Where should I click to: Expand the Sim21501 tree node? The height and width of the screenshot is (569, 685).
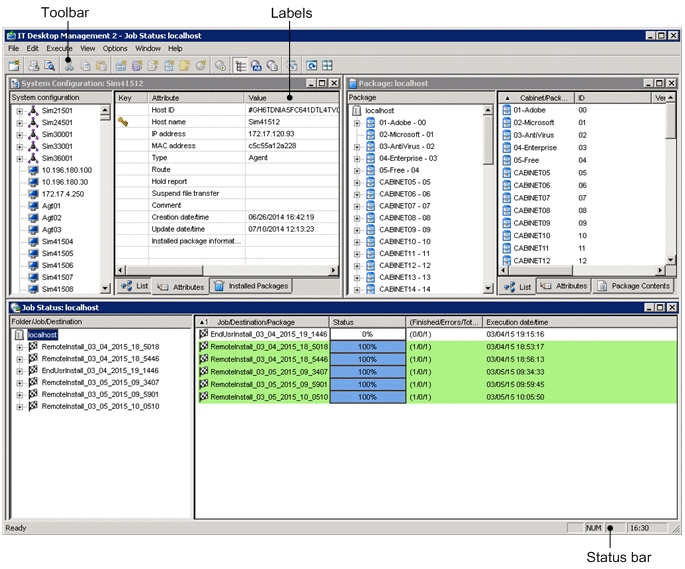point(19,111)
